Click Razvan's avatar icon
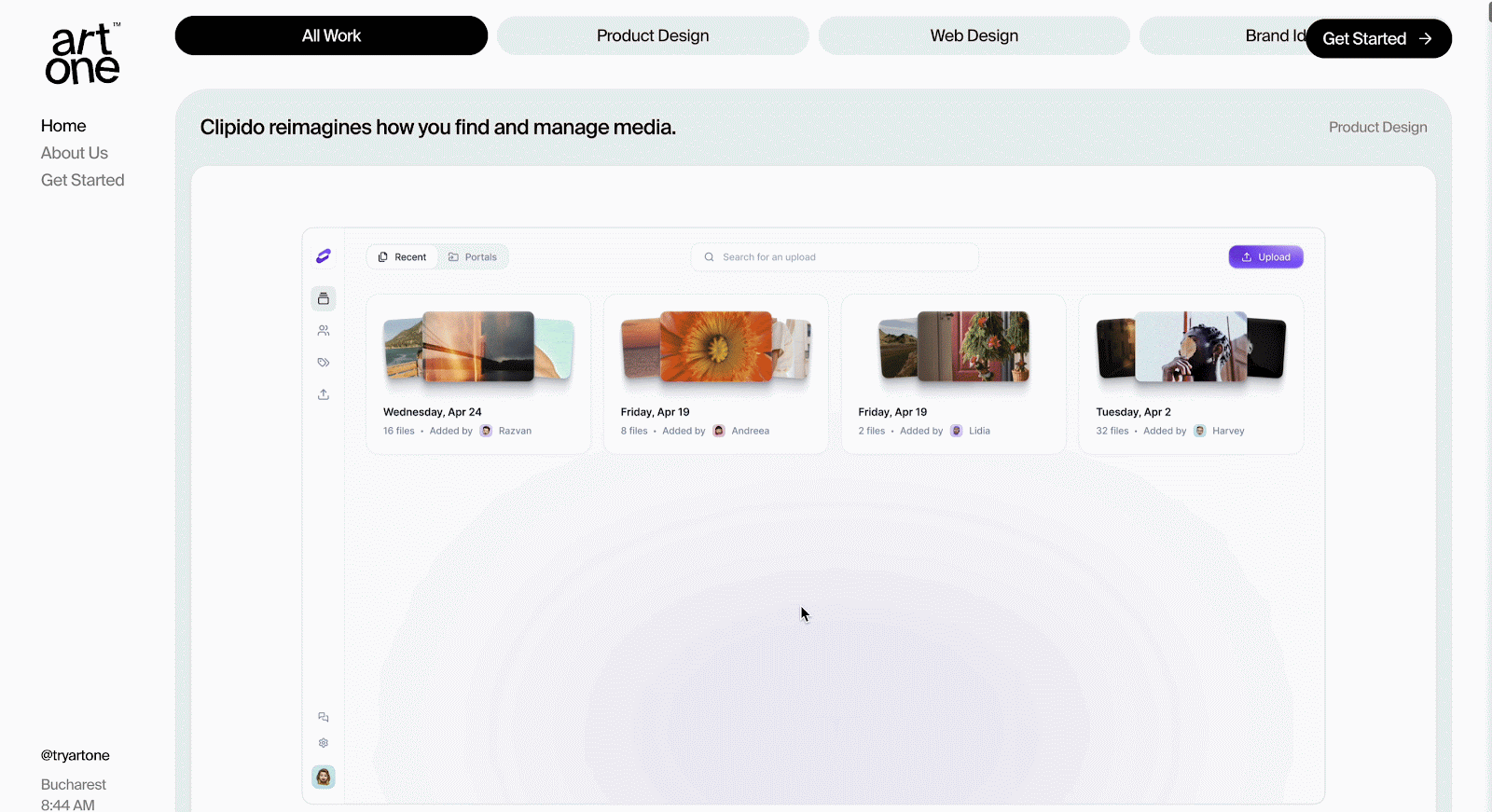 [x=486, y=431]
